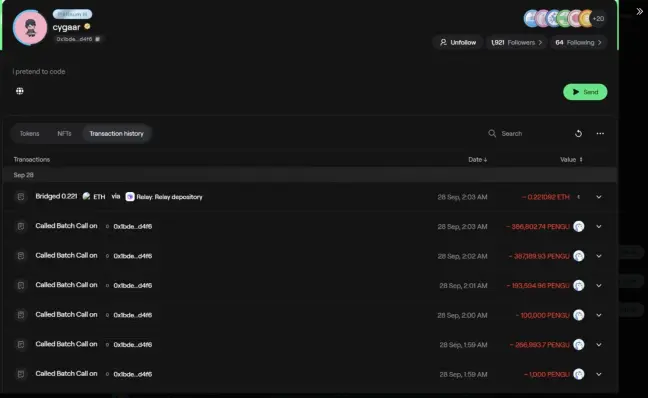Expand the -193,594.96 PENGU transaction row

598,286
